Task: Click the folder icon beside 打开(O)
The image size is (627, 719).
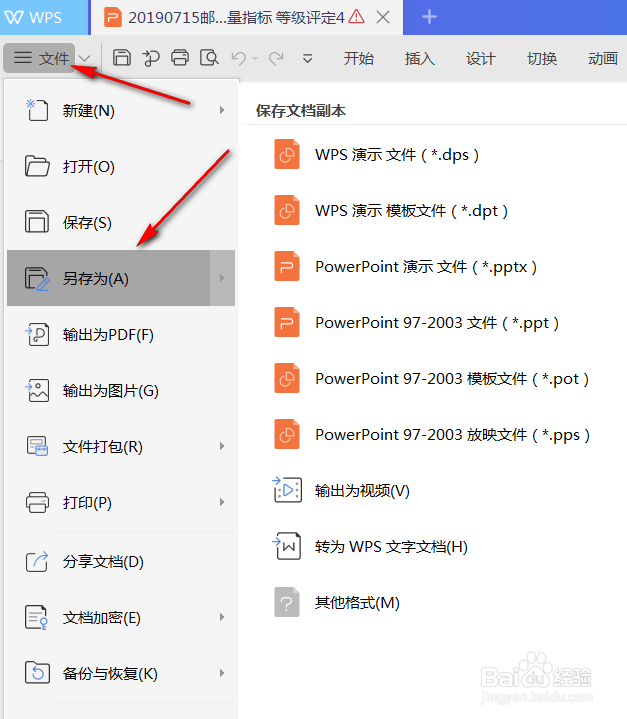Action: pyautogui.click(x=37, y=166)
